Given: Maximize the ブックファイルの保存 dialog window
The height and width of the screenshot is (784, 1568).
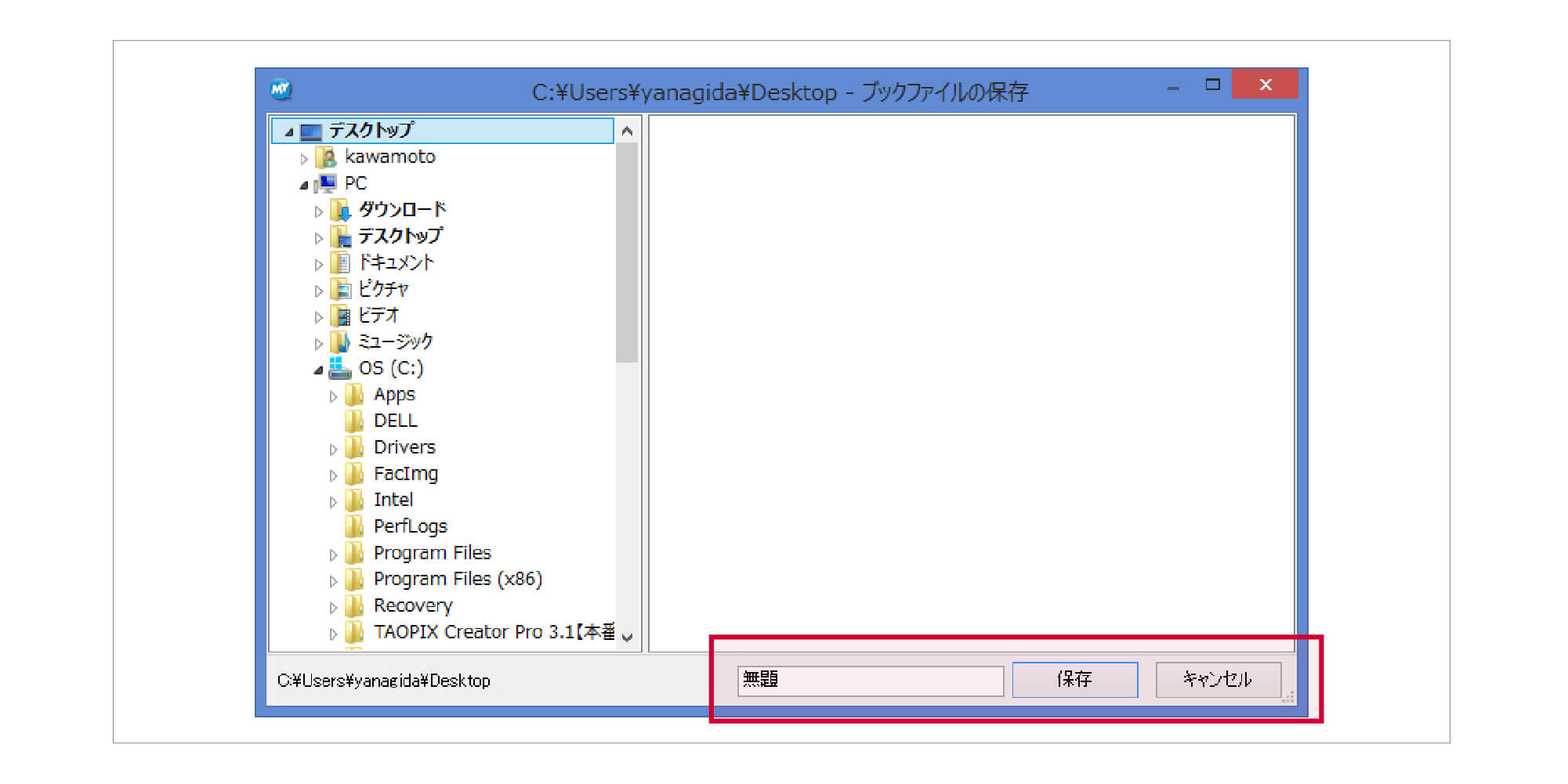Looking at the screenshot, I should point(1212,85).
